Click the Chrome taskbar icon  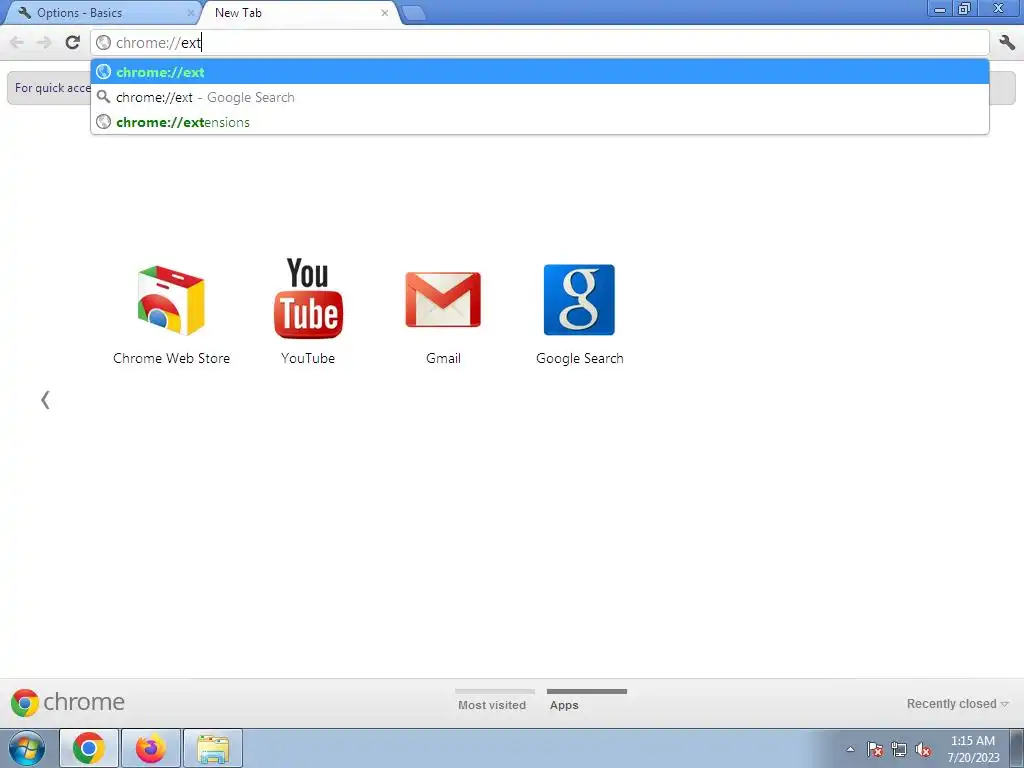click(x=89, y=748)
